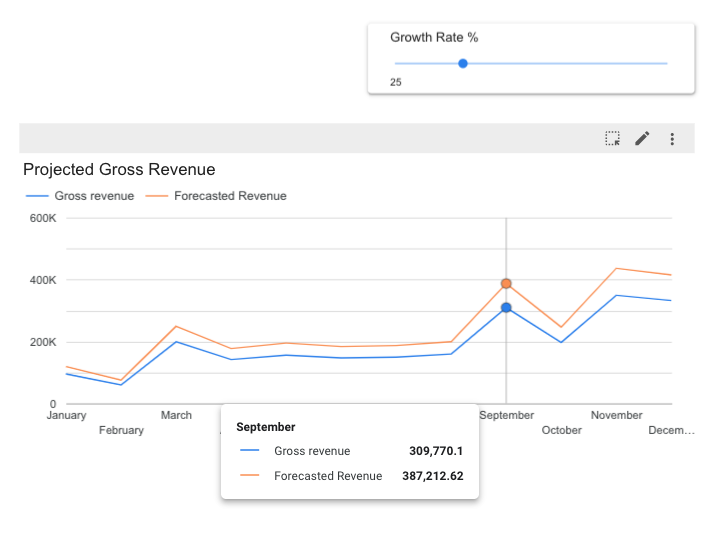This screenshot has height=537, width=725.
Task: Click the September axis label
Action: pos(507,415)
